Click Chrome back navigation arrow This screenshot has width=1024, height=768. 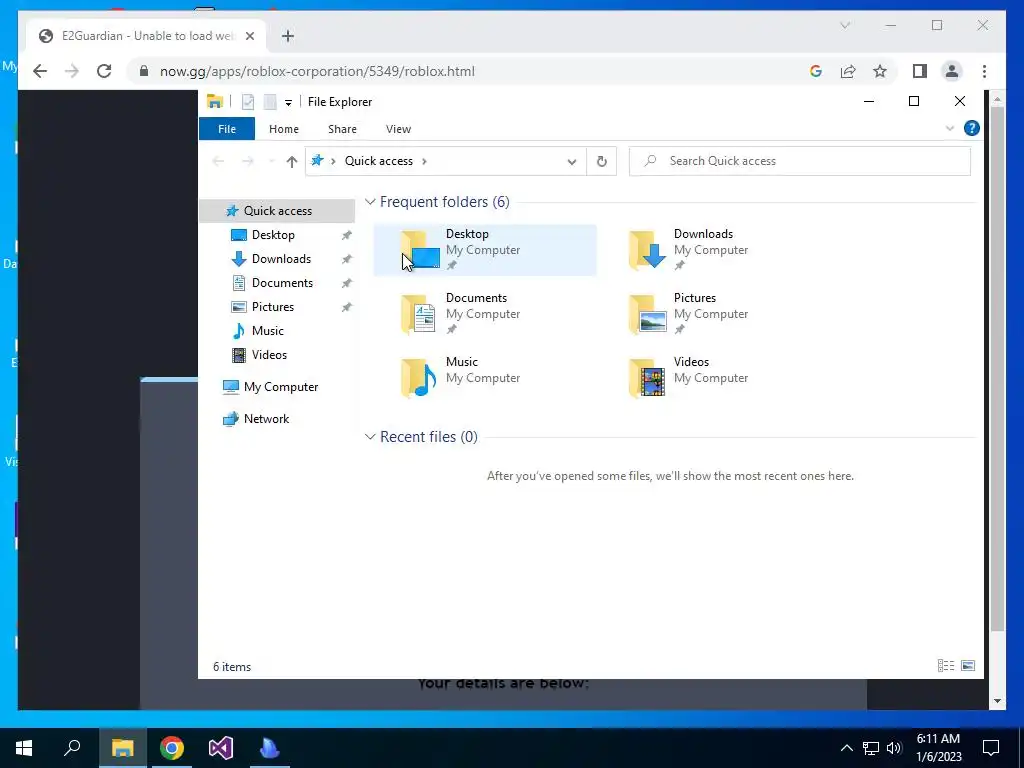point(40,71)
